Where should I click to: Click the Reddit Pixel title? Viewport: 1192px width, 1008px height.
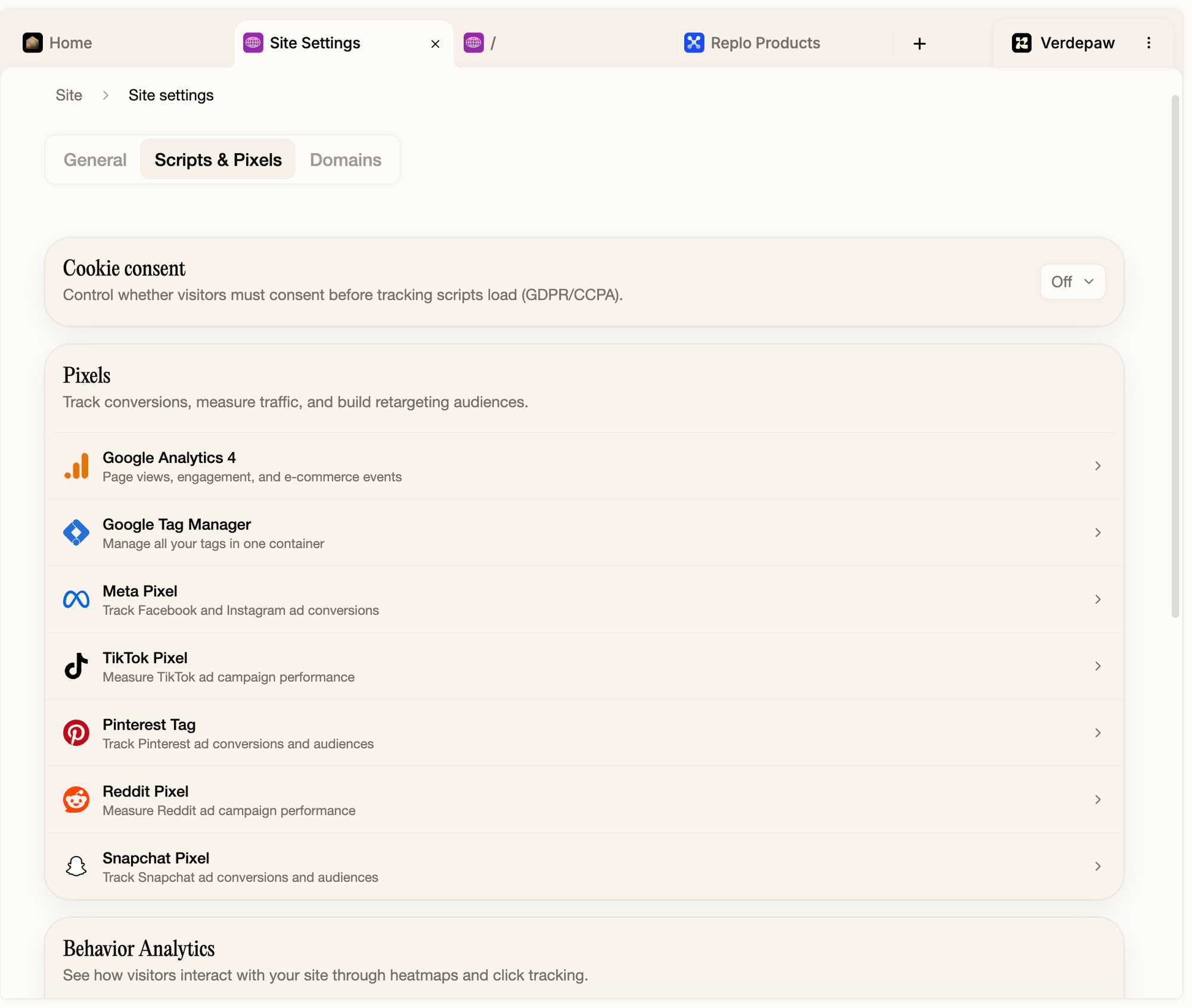[145, 791]
